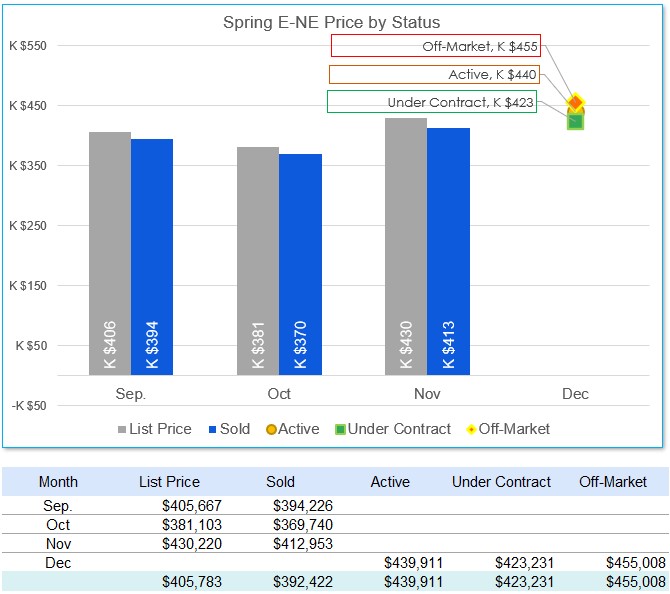This screenshot has width=670, height=594.
Task: Select the chart title Spring E-NE Price by Status
Action: tap(331, 22)
